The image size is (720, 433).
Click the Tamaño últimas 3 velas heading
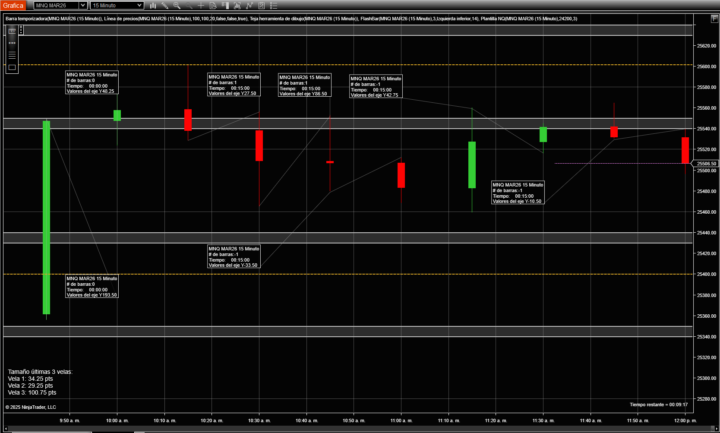[x=40, y=371]
